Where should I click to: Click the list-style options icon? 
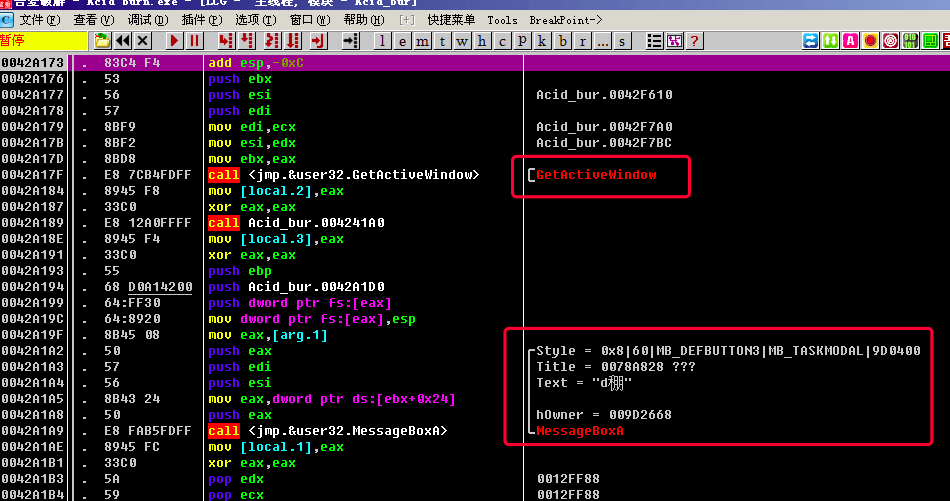654,41
